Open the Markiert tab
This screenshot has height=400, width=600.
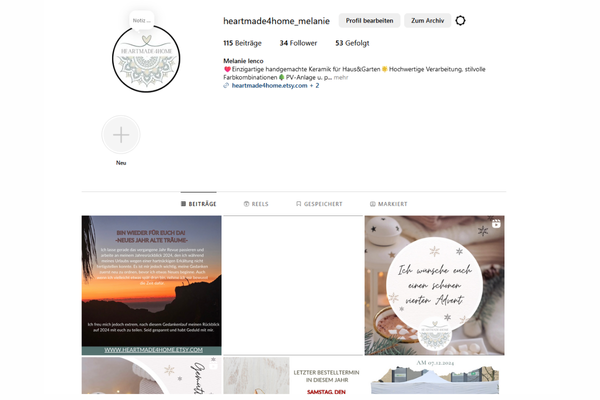pos(388,204)
